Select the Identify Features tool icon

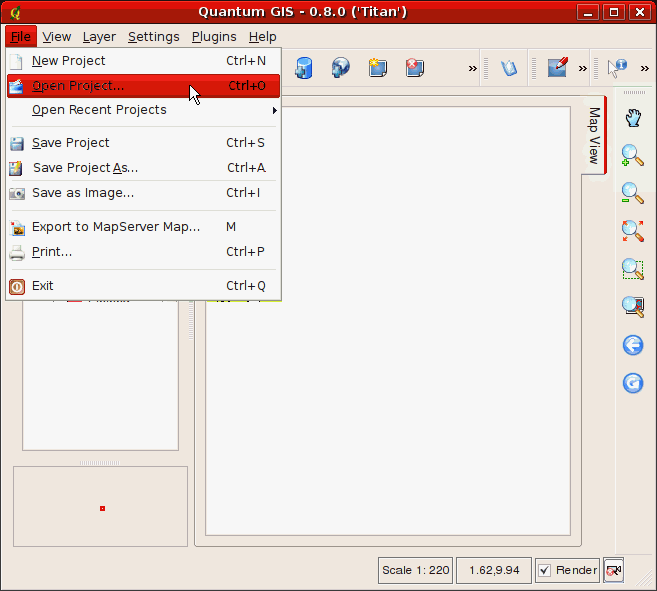pos(617,68)
